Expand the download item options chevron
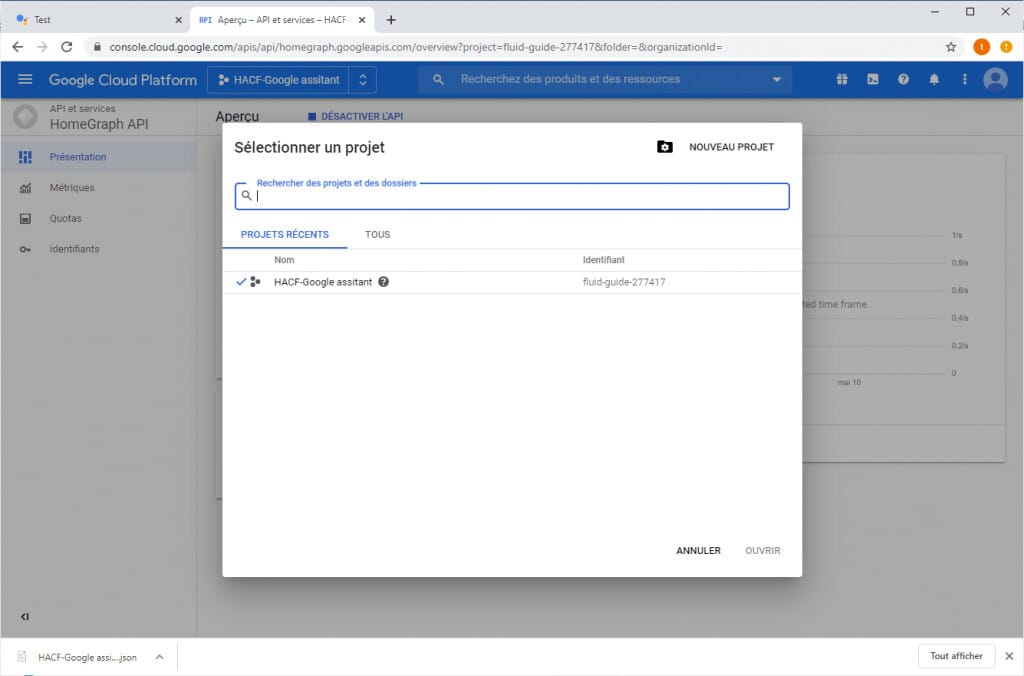 (159, 657)
